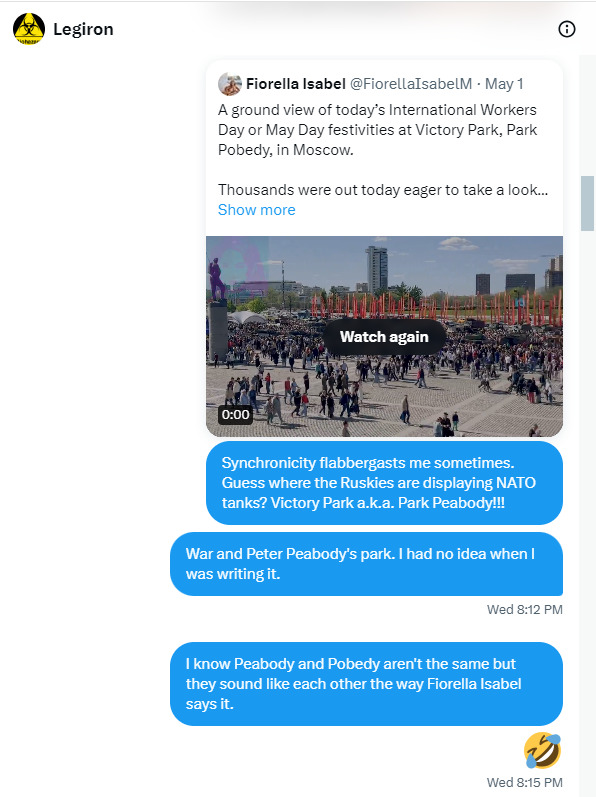Click the Wed 8:12 PM timestamp
596x797 pixels.
click(x=524, y=609)
